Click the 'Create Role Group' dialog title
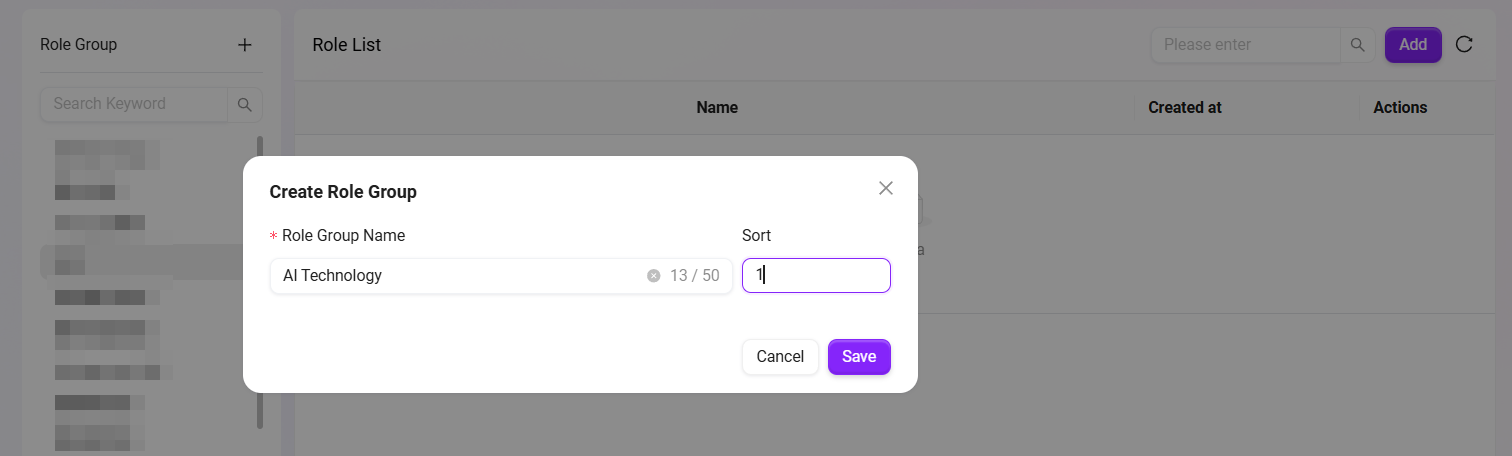 tap(343, 192)
